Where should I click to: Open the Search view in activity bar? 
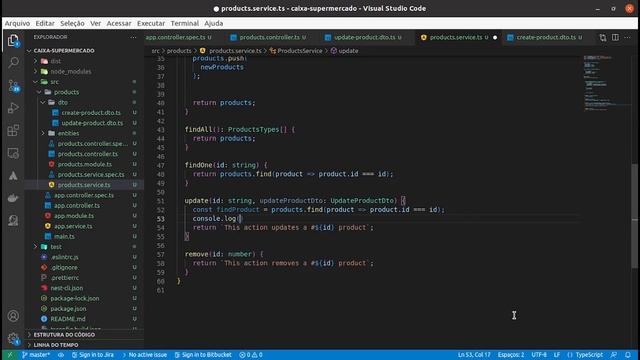[x=13, y=62]
